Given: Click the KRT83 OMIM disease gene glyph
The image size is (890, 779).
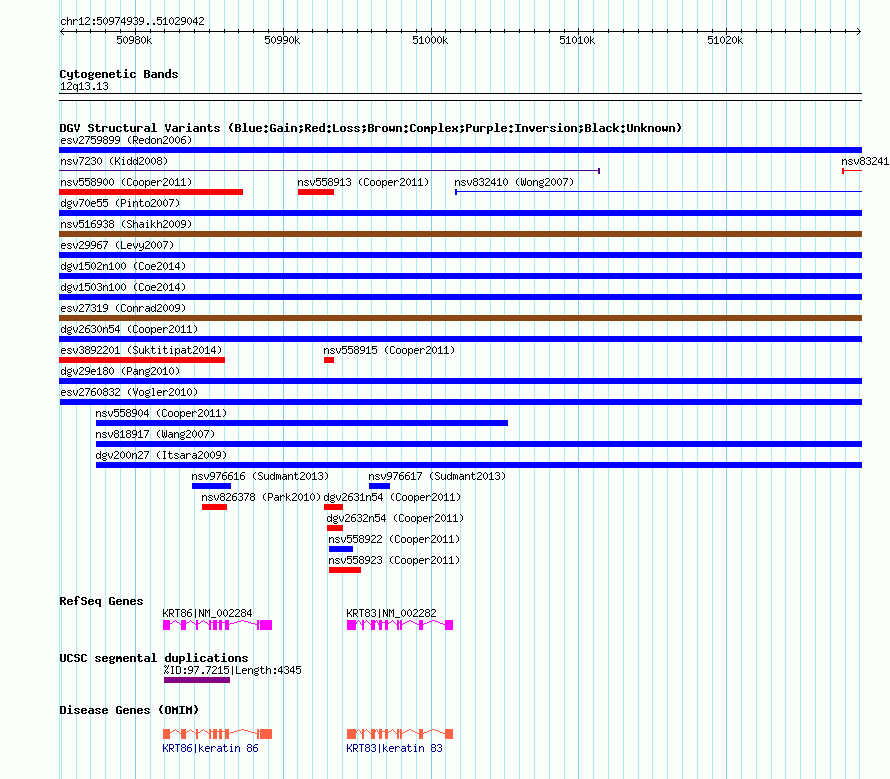Looking at the screenshot, I should click(x=400, y=734).
